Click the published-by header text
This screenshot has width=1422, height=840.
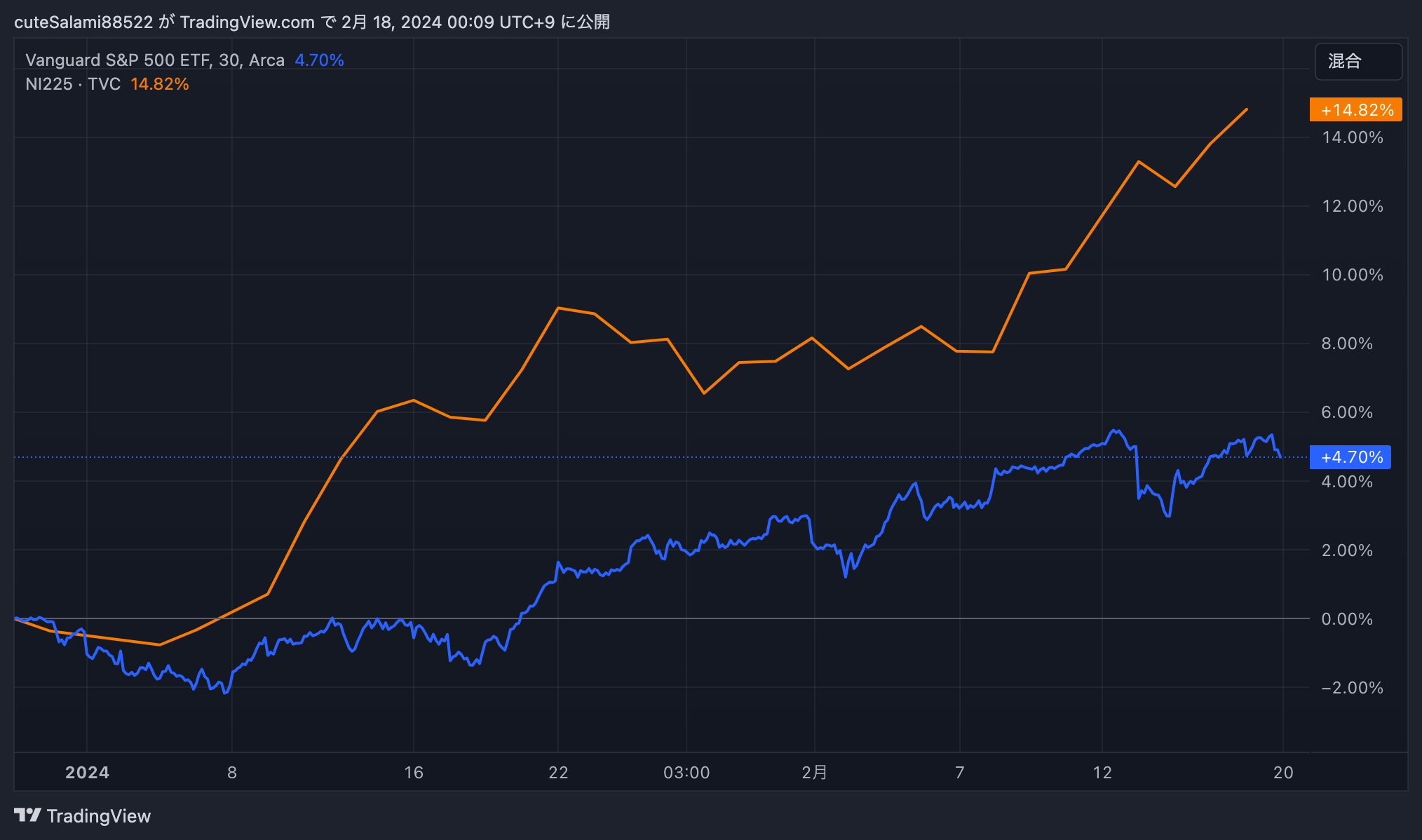311,22
